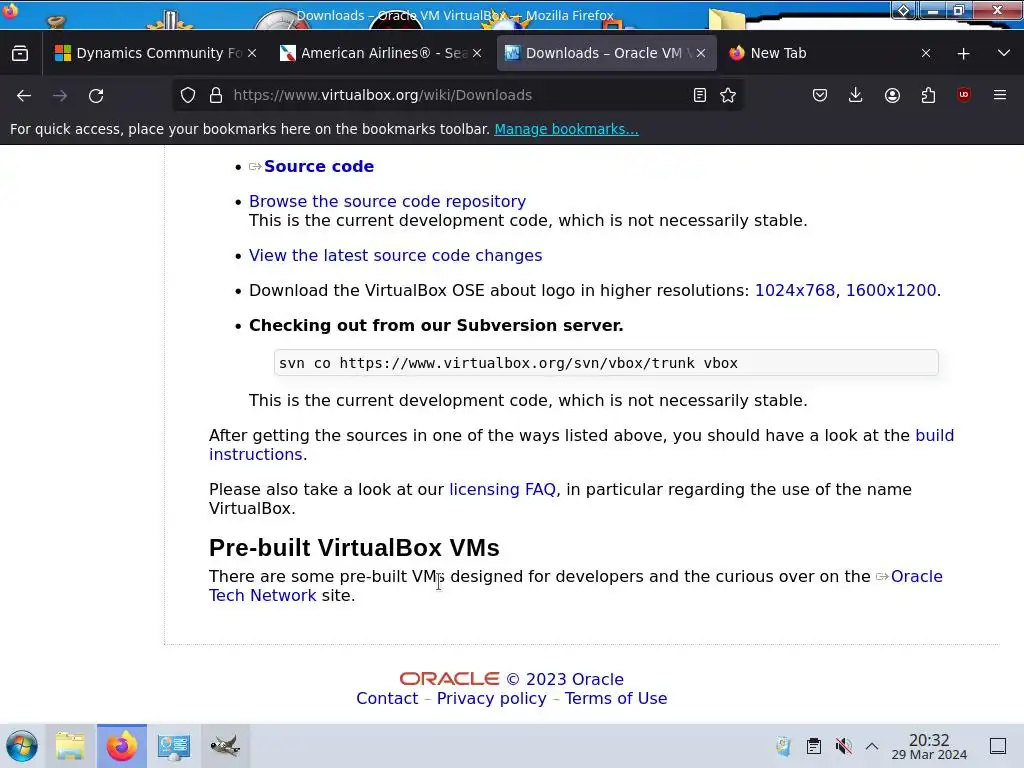Open the Source code link
Viewport: 1024px width, 768px height.
click(319, 167)
